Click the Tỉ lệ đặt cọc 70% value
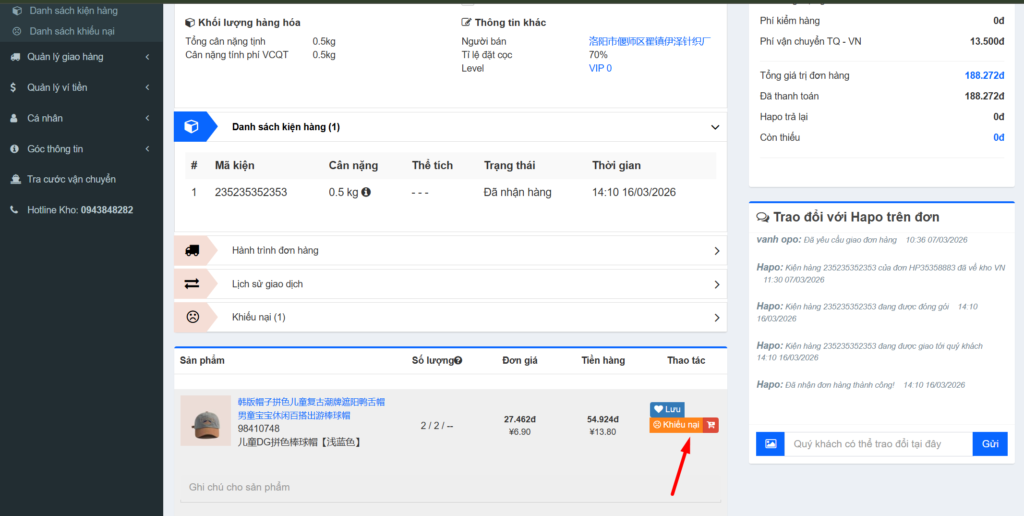 click(x=598, y=55)
